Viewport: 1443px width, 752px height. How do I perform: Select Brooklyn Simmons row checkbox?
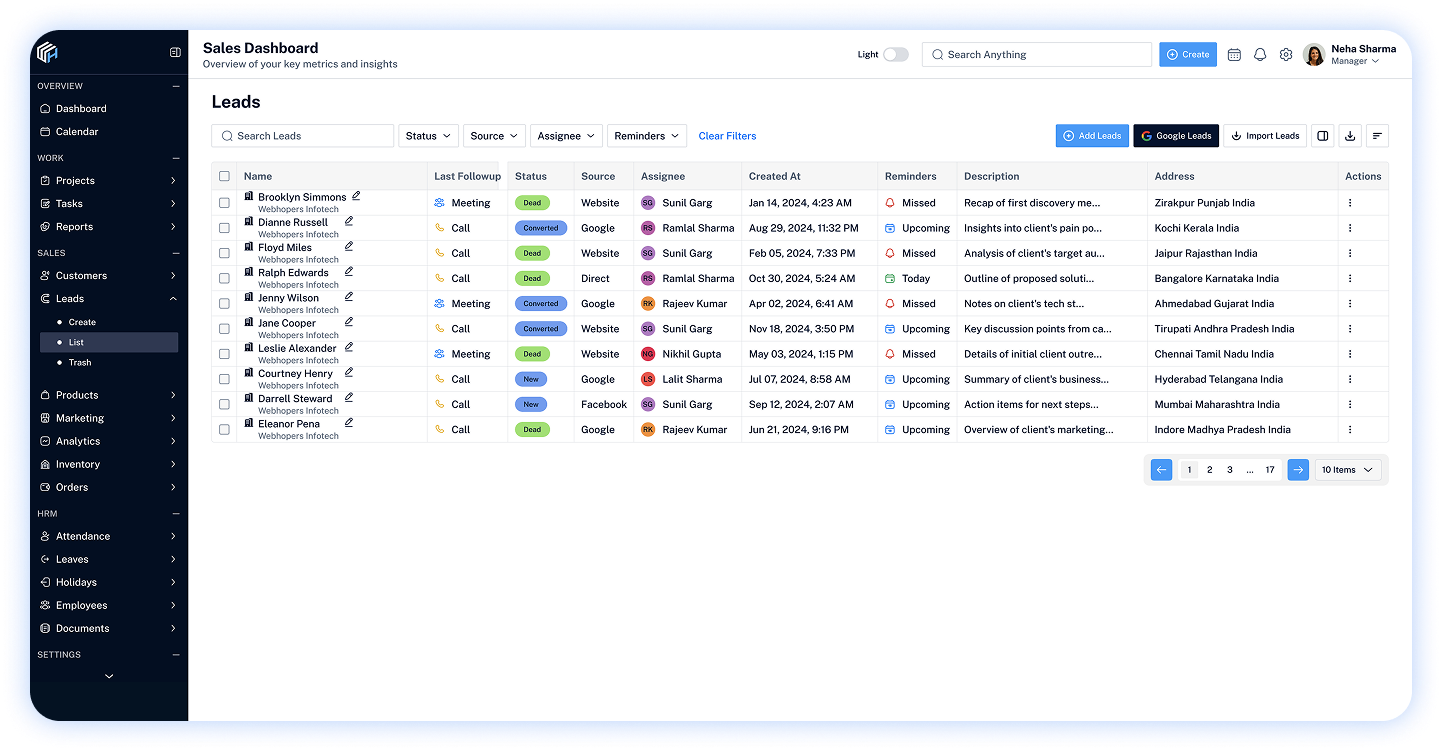(x=224, y=203)
